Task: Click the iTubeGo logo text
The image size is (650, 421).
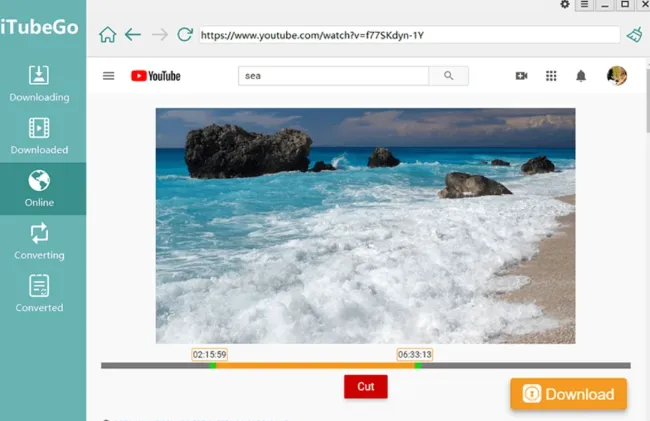Action: (39, 27)
